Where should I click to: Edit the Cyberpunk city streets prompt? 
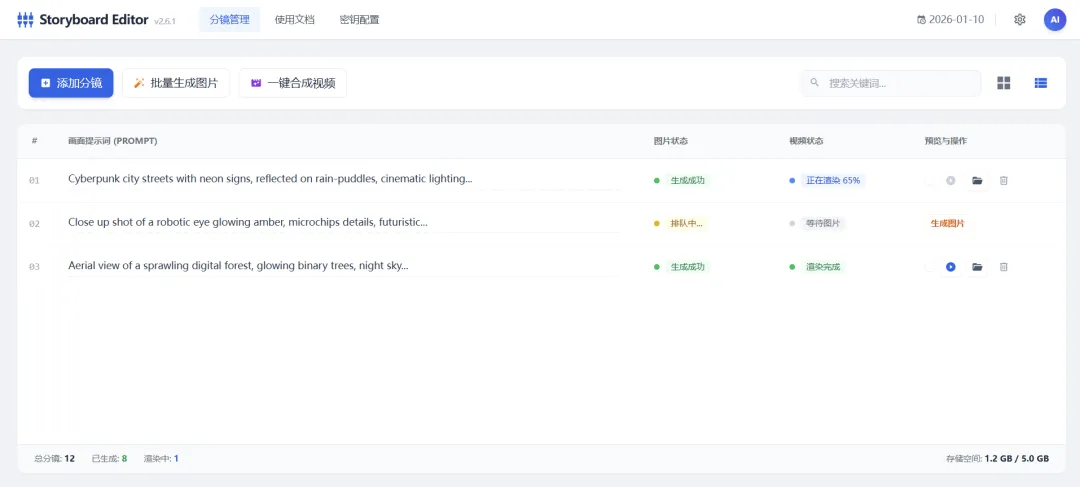pyautogui.click(x=343, y=179)
